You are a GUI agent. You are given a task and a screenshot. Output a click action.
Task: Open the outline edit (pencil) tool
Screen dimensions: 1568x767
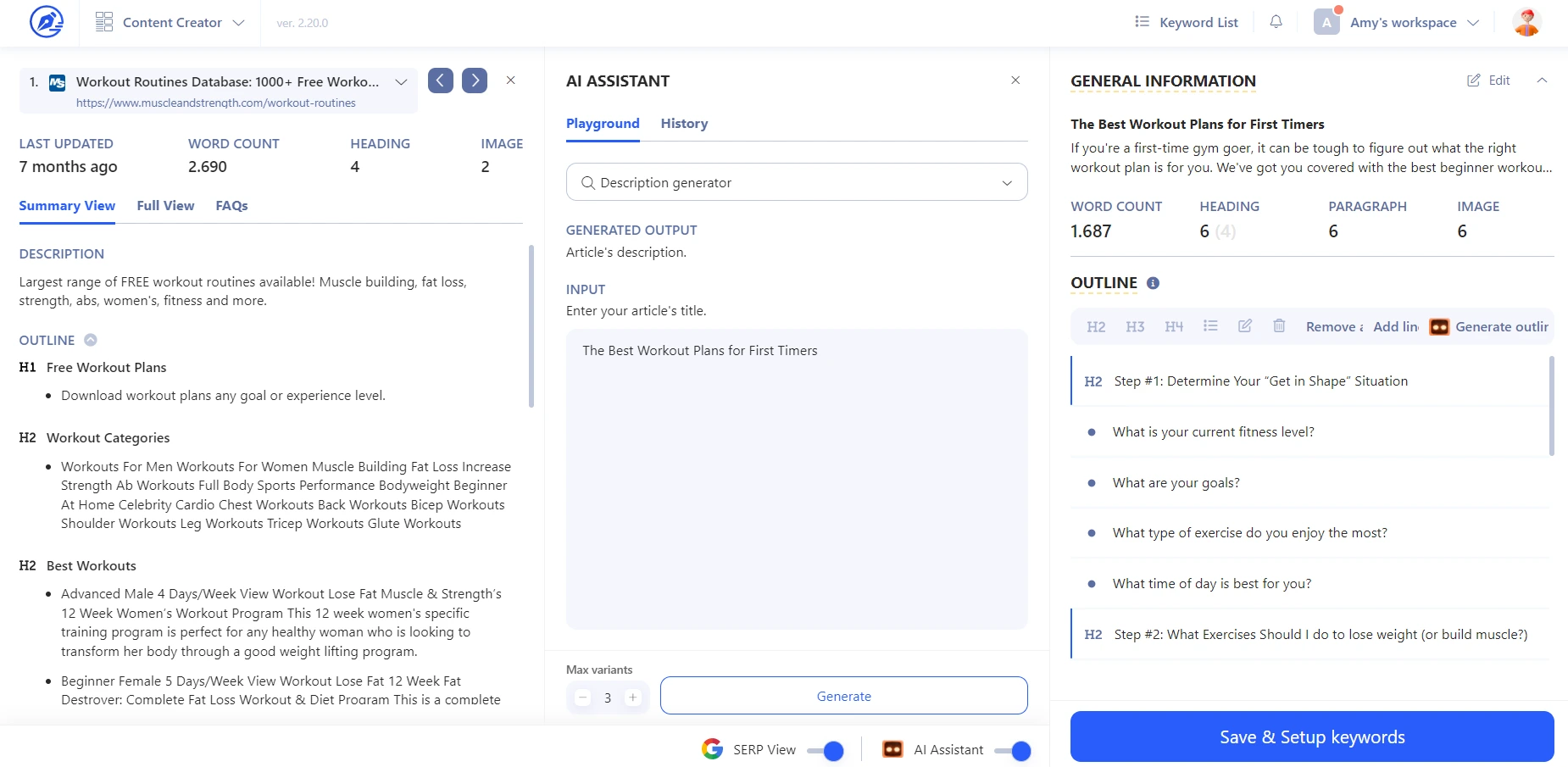1245,326
